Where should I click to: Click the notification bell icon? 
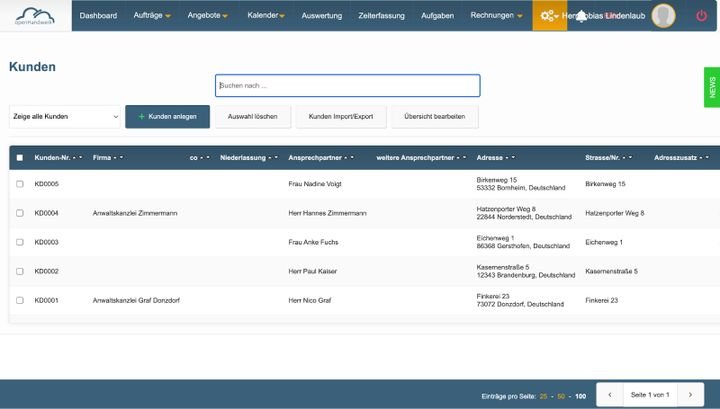click(x=581, y=16)
